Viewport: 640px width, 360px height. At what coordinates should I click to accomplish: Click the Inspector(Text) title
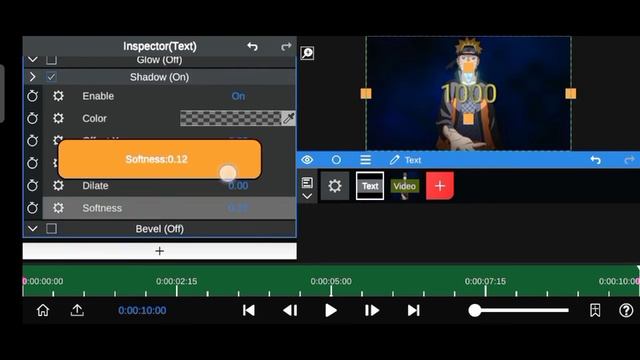click(x=160, y=47)
